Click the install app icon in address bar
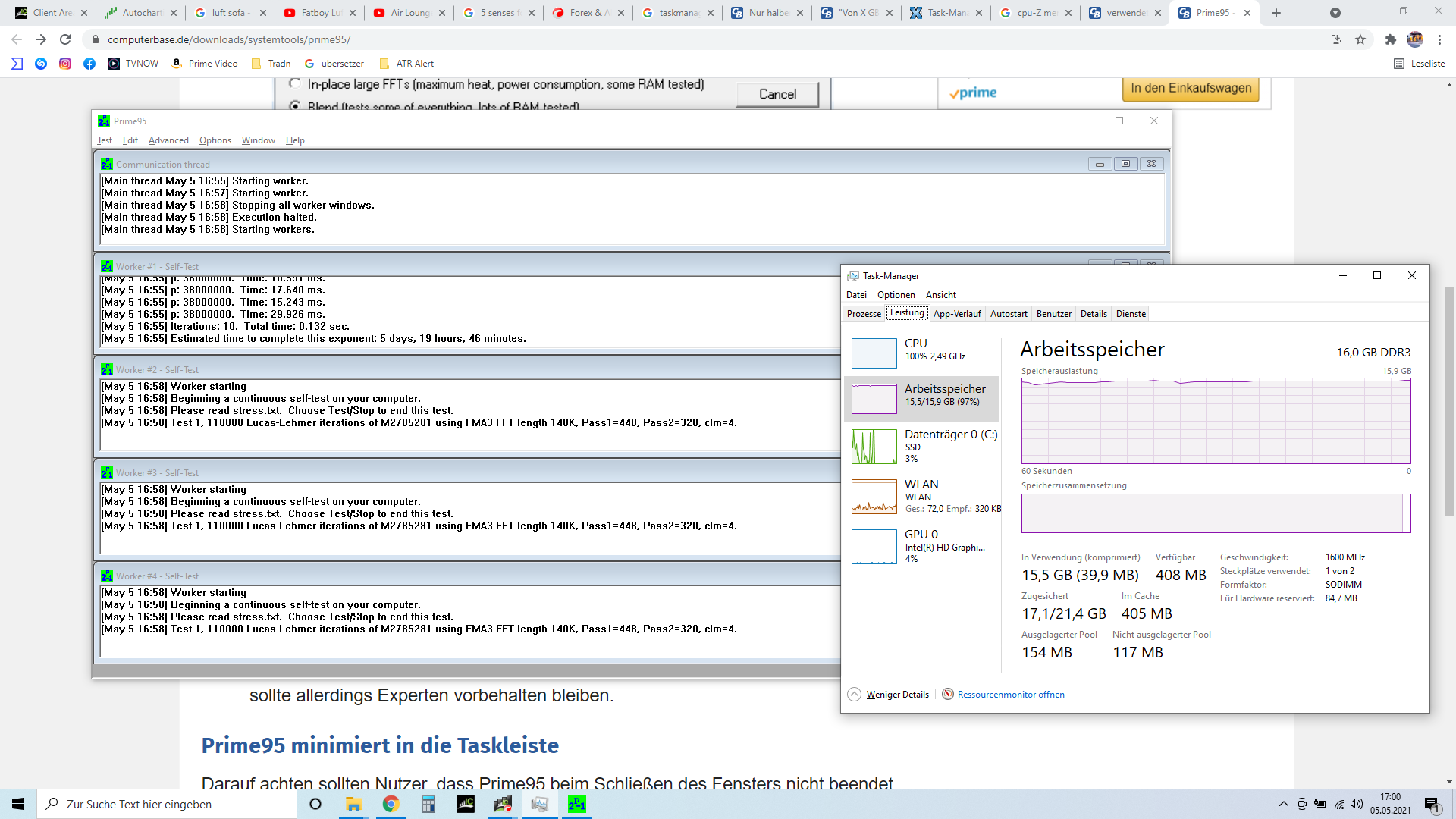Screen dimensions: 1456x819 click(x=1335, y=39)
